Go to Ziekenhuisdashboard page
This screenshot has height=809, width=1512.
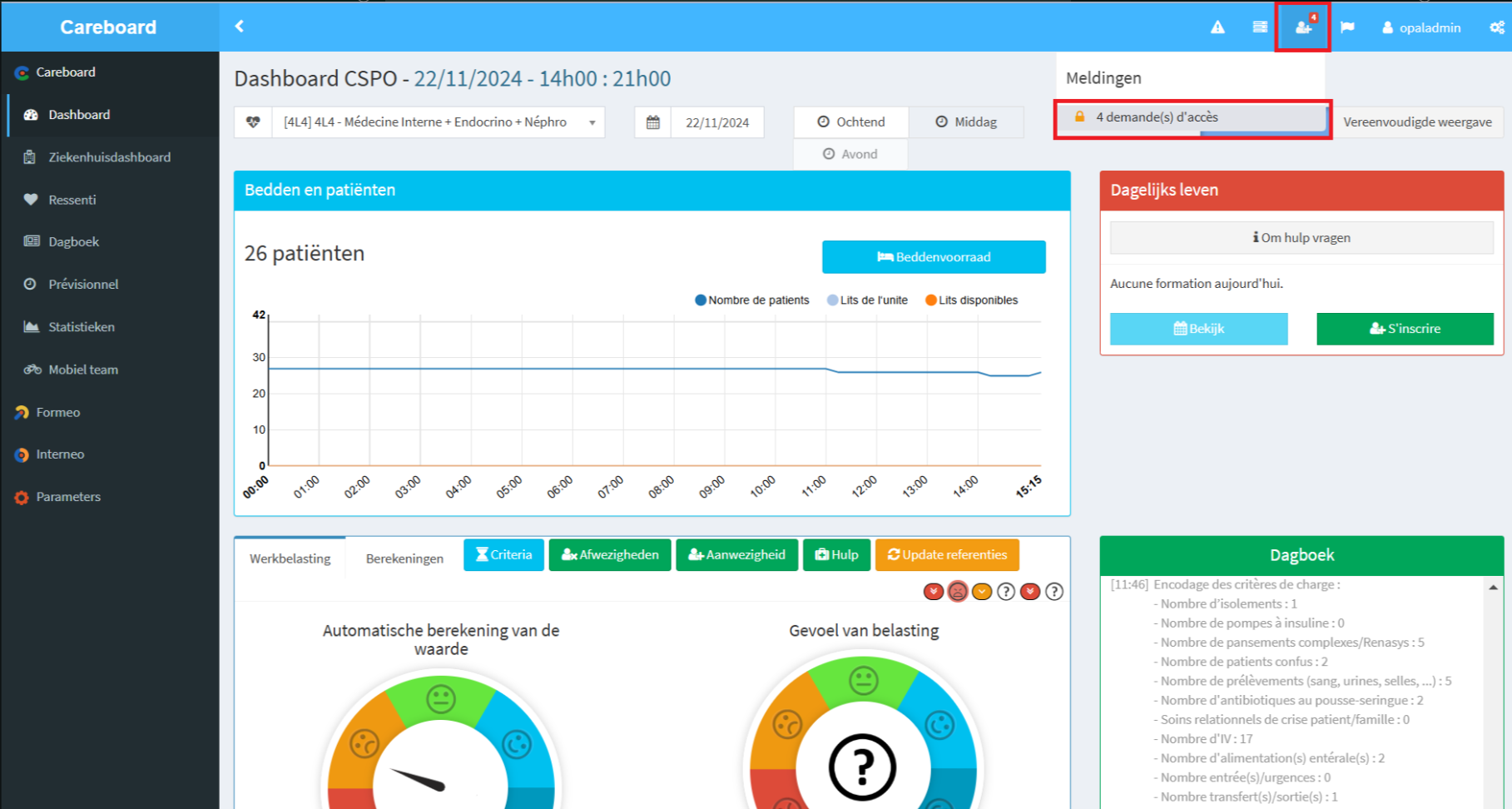(110, 157)
